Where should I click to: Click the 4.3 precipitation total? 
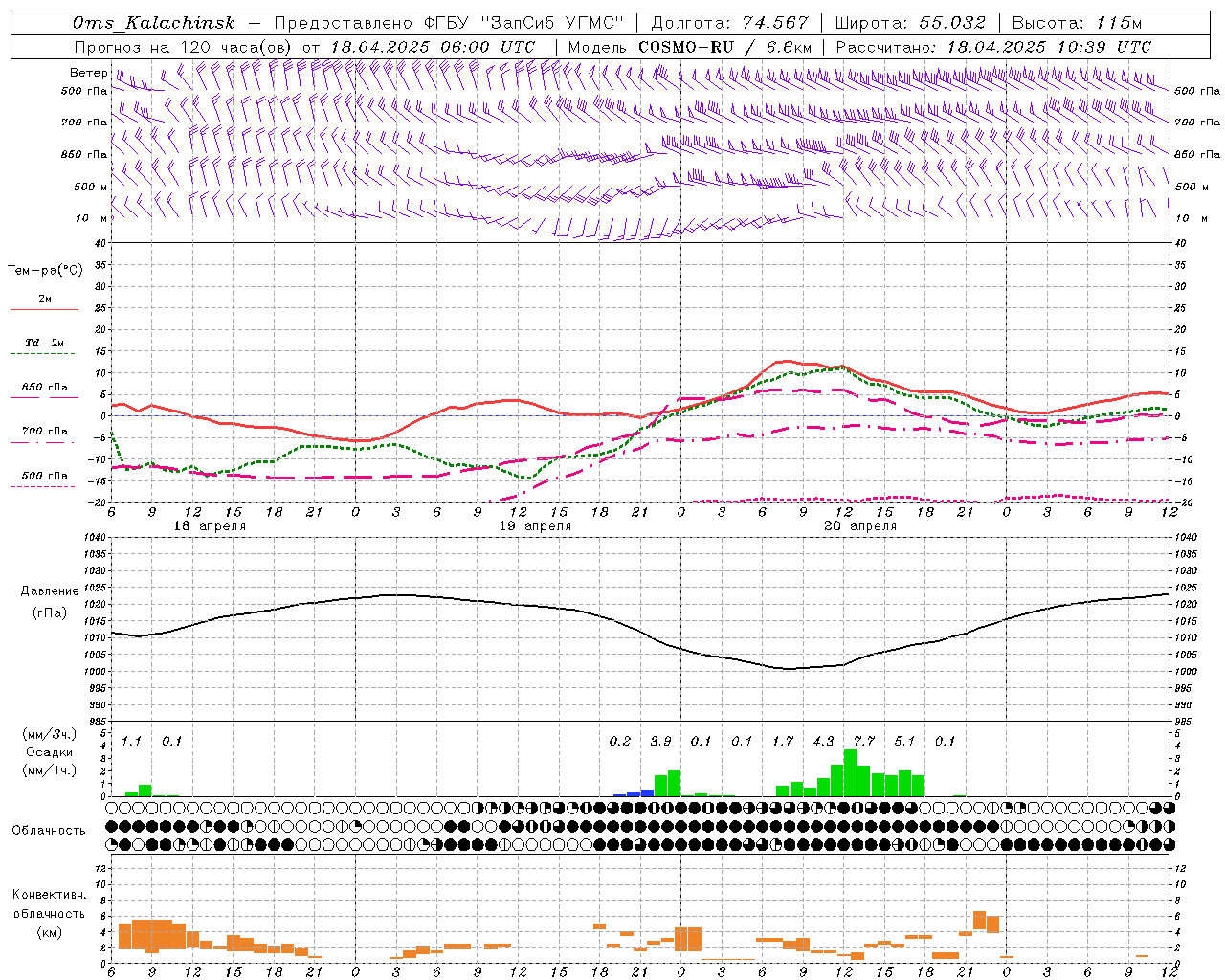[823, 741]
